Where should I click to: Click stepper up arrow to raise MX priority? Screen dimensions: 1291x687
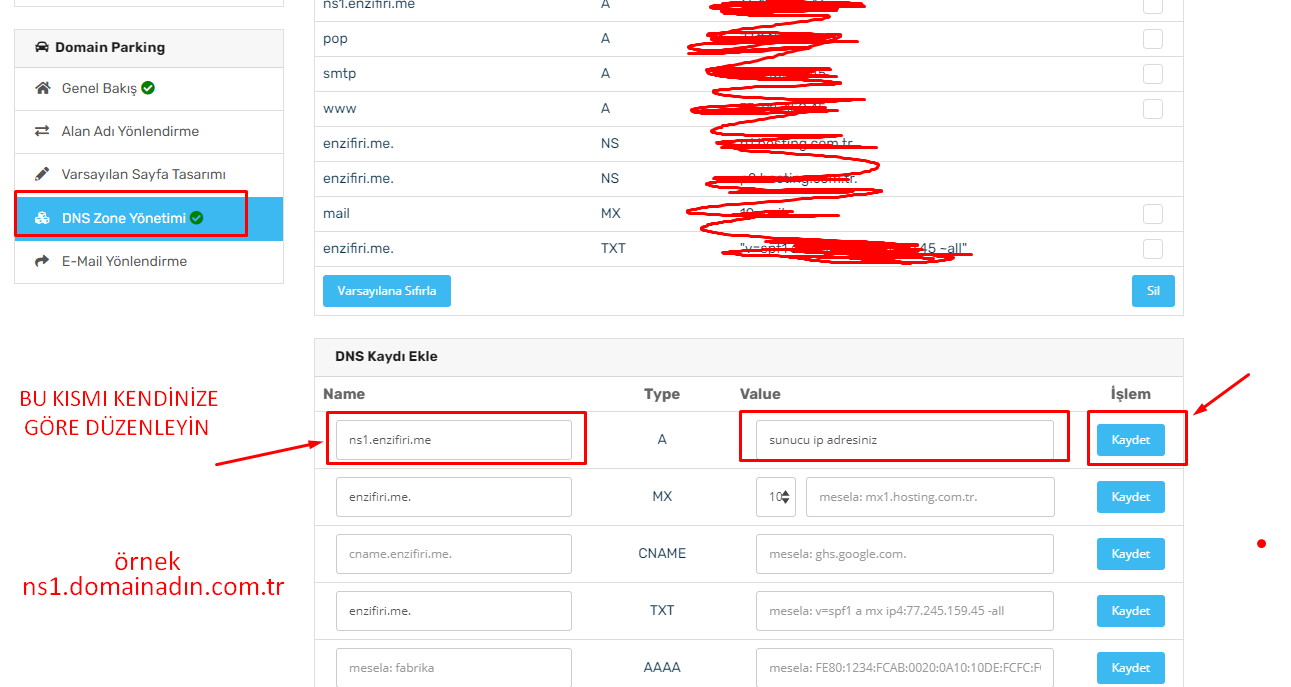tap(786, 491)
